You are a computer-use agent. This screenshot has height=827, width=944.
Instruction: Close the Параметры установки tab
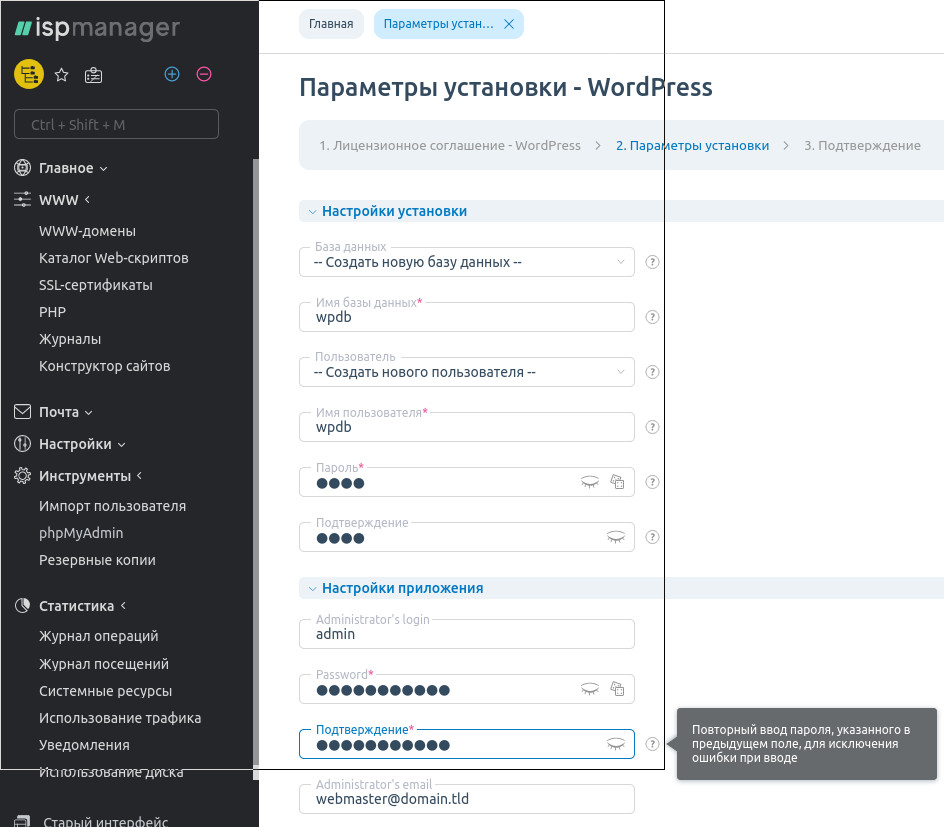click(x=509, y=24)
